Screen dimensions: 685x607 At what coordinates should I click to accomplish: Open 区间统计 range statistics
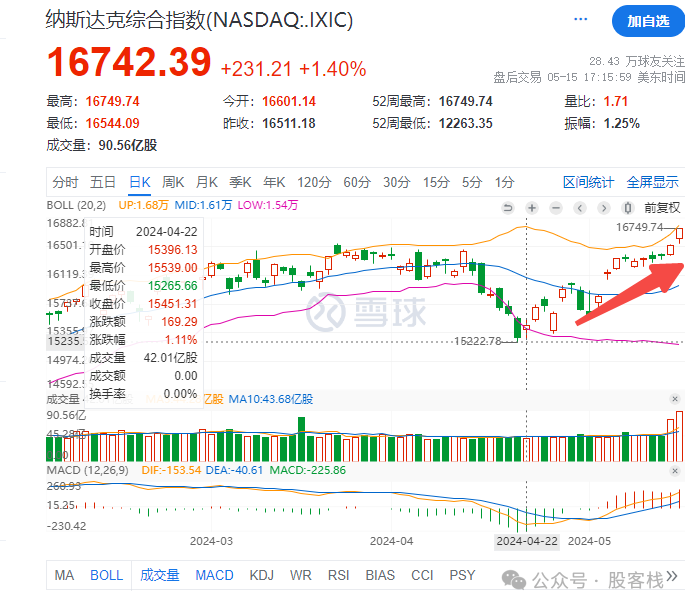[x=588, y=182]
